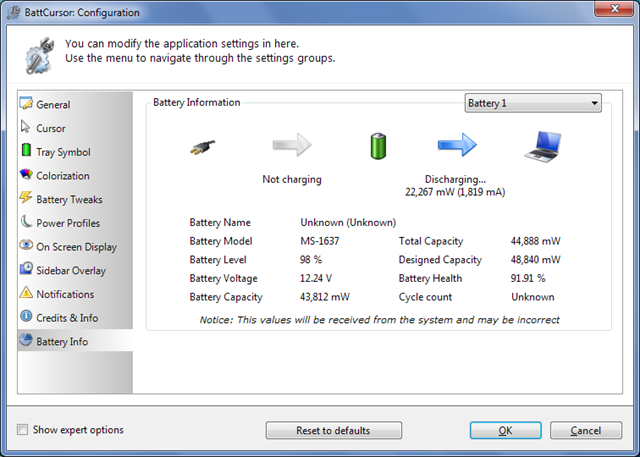The height and width of the screenshot is (457, 640).
Task: Click the 'Total Capacity' label
Action: (431, 241)
